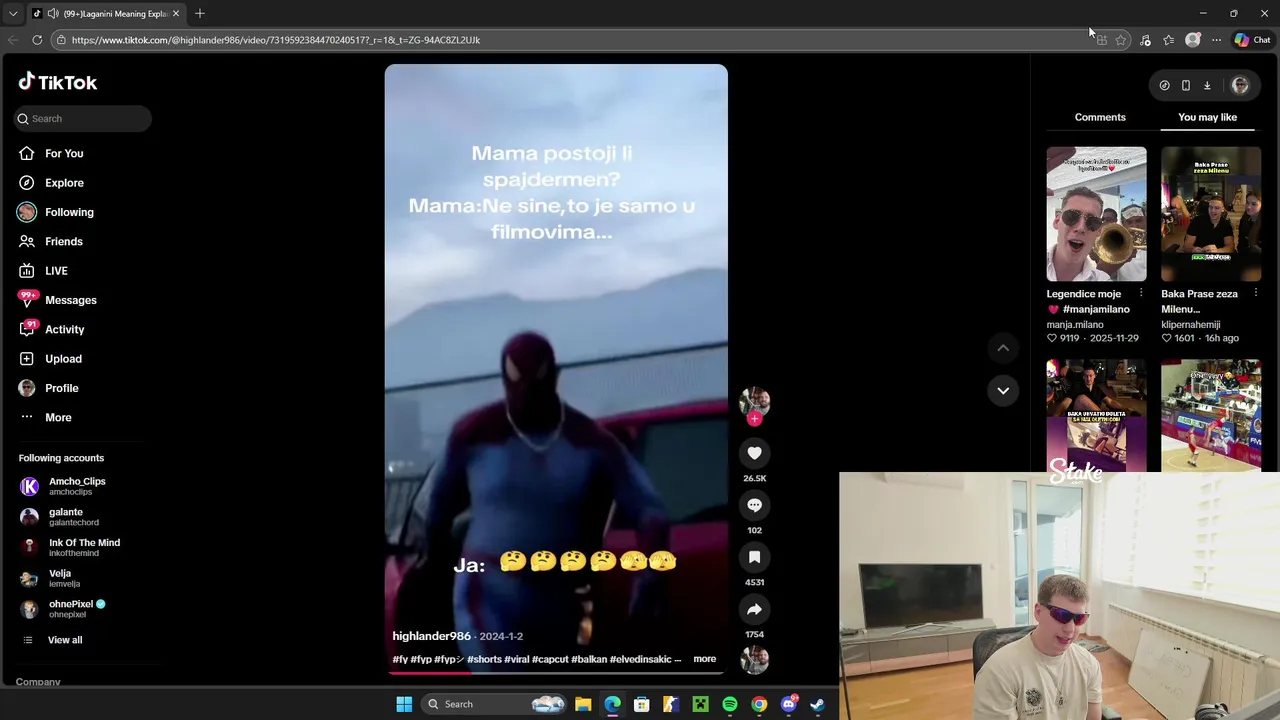Viewport: 1280px width, 720px height.
Task: Open the klipernahemiji author link
Action: (x=1191, y=324)
